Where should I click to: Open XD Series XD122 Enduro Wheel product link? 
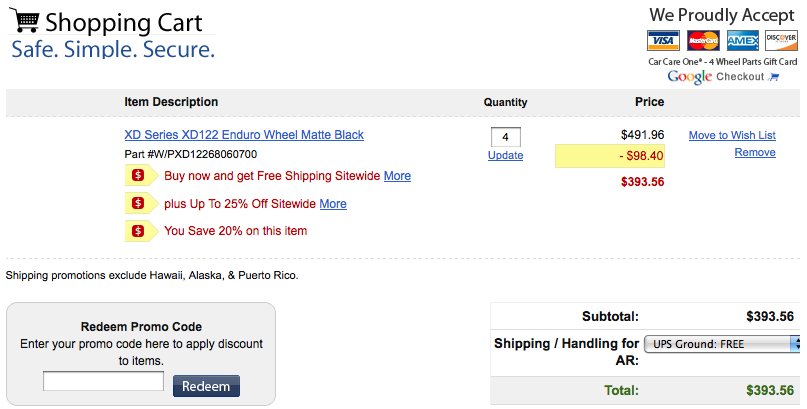point(244,135)
